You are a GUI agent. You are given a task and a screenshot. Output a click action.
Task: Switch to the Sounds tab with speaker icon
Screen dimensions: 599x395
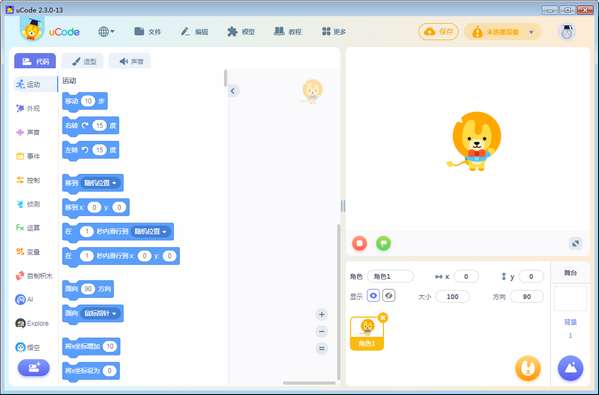(130, 61)
